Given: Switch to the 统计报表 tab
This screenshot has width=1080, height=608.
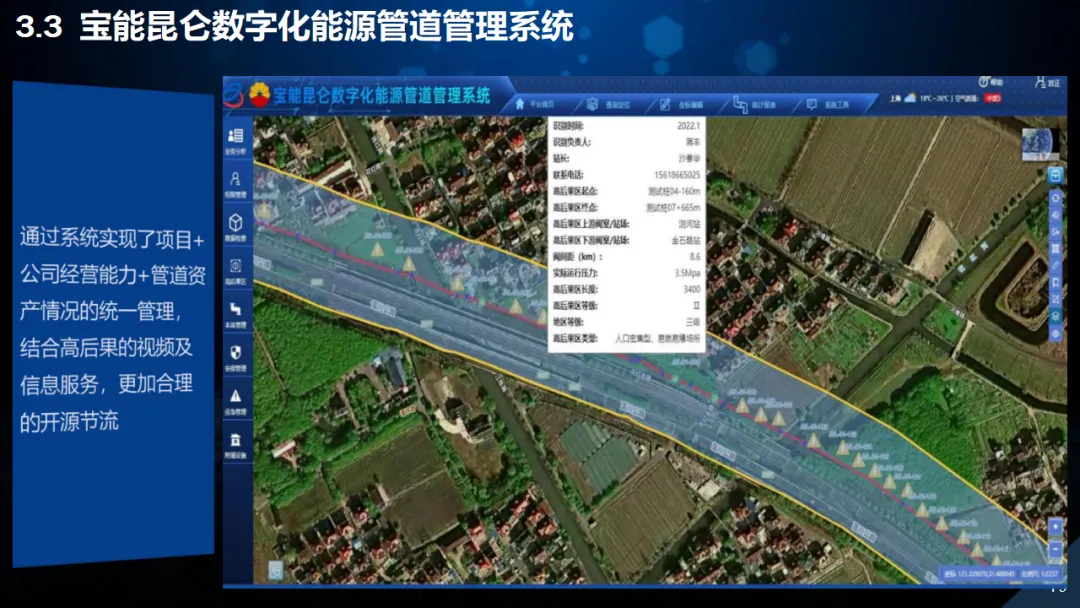Looking at the screenshot, I should pyautogui.click(x=755, y=105).
